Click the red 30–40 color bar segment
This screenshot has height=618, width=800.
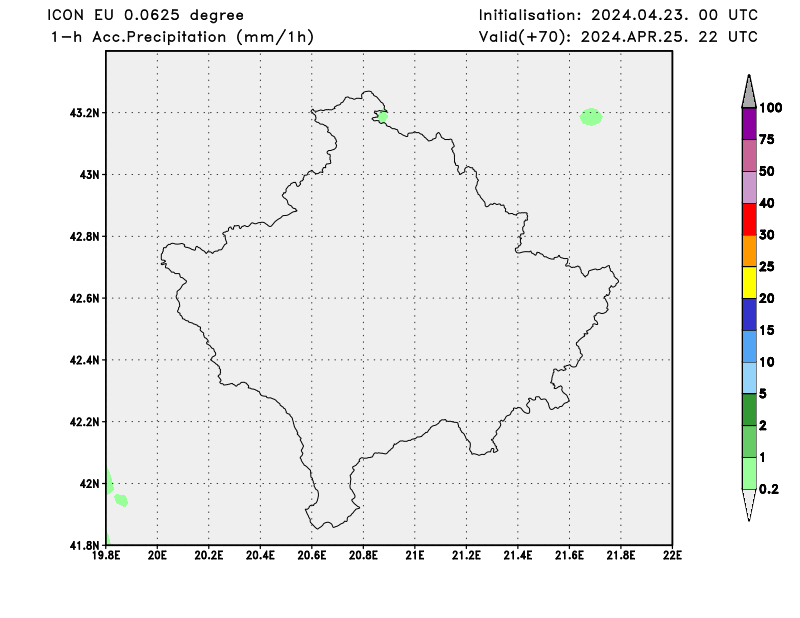click(749, 219)
